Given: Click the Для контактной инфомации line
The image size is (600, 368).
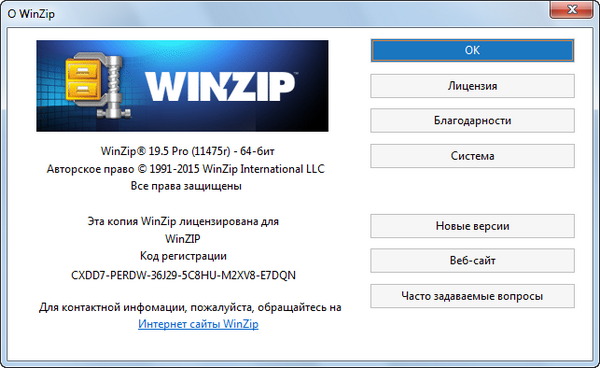Looking at the screenshot, I should pos(190,307).
